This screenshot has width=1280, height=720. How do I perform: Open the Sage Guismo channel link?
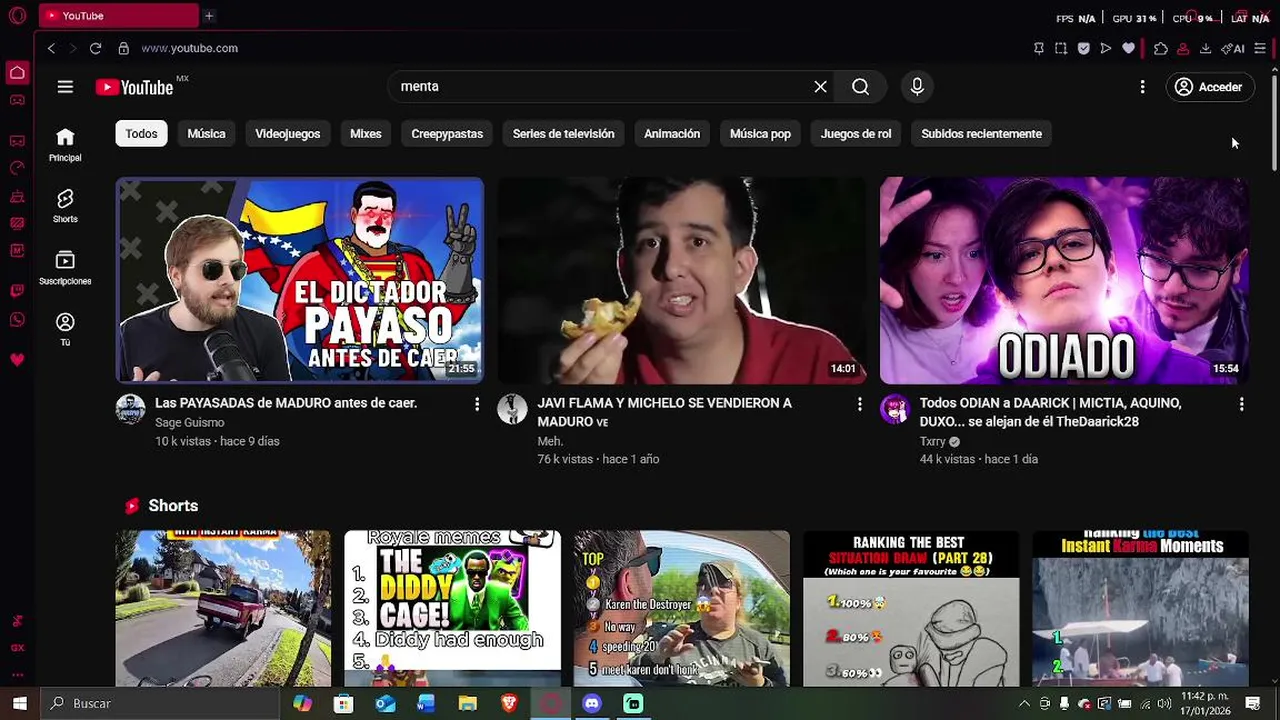point(189,423)
